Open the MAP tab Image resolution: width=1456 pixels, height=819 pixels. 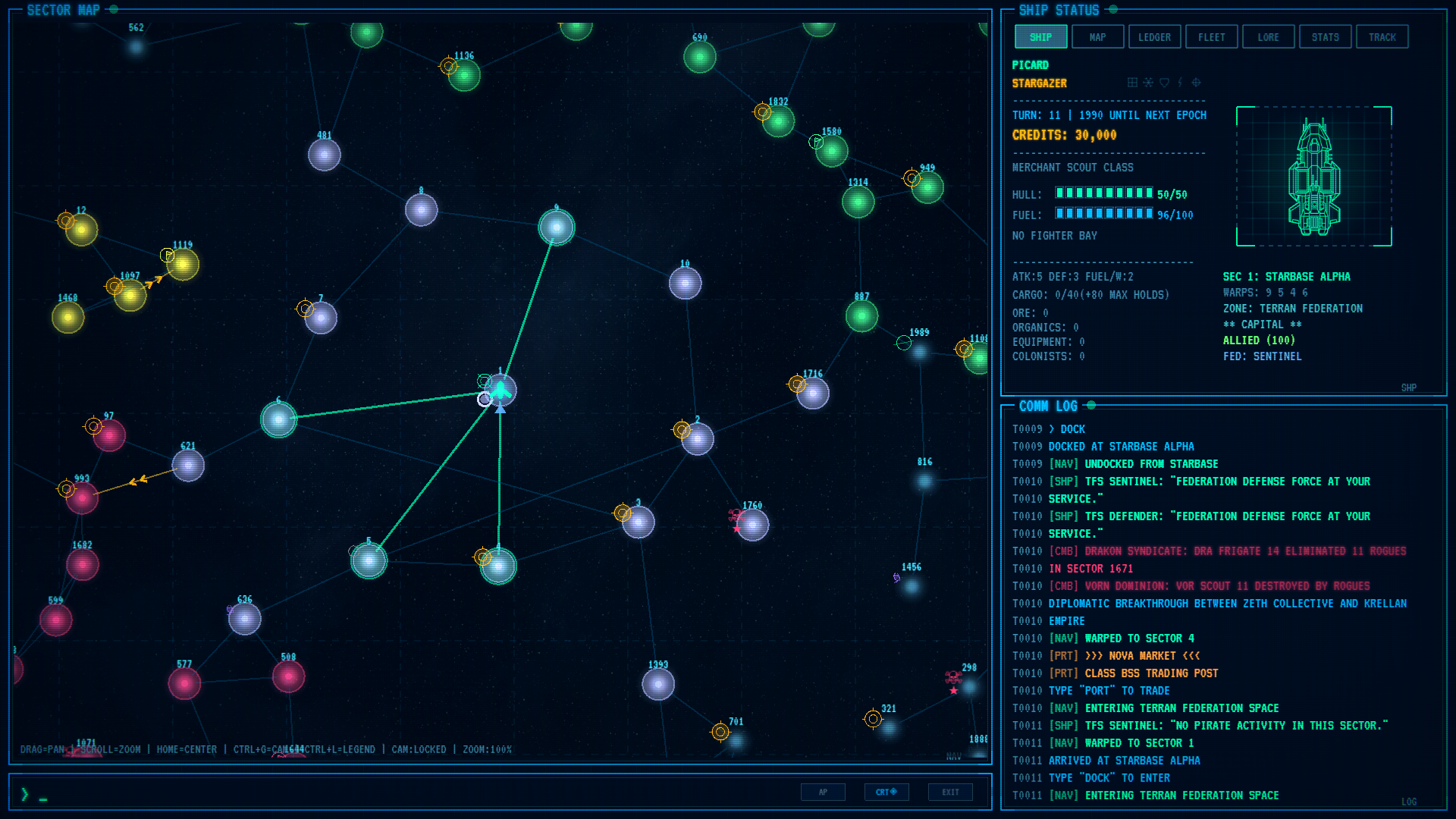[1097, 36]
